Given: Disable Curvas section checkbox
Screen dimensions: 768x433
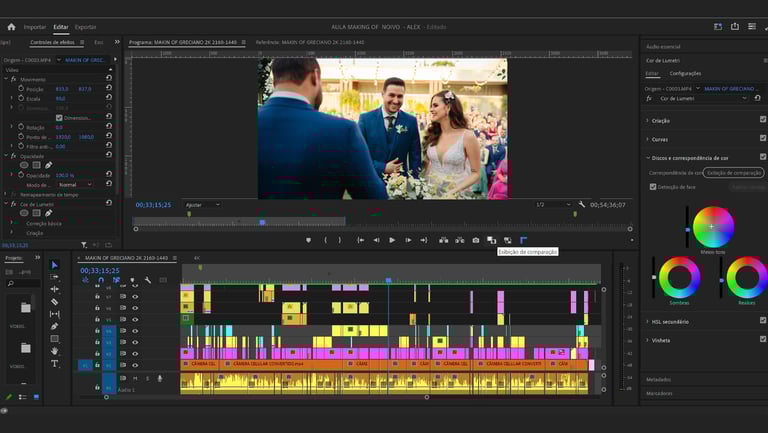Looking at the screenshot, I should [x=763, y=139].
